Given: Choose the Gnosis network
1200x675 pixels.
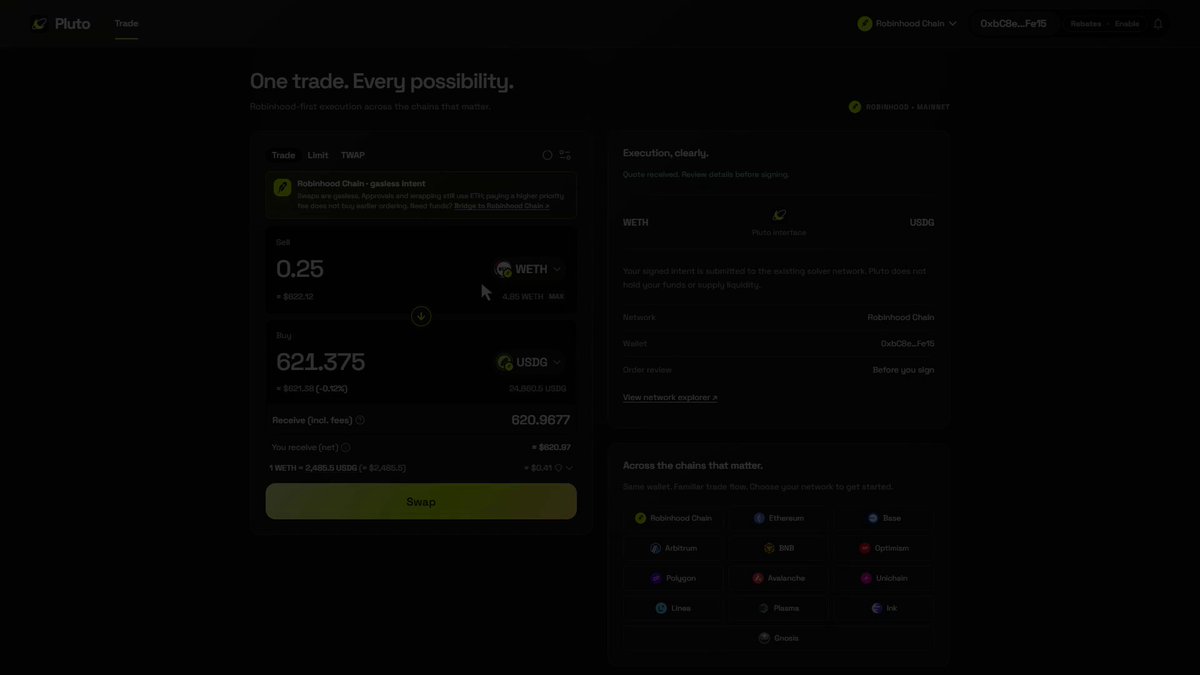Looking at the screenshot, I should click(779, 638).
